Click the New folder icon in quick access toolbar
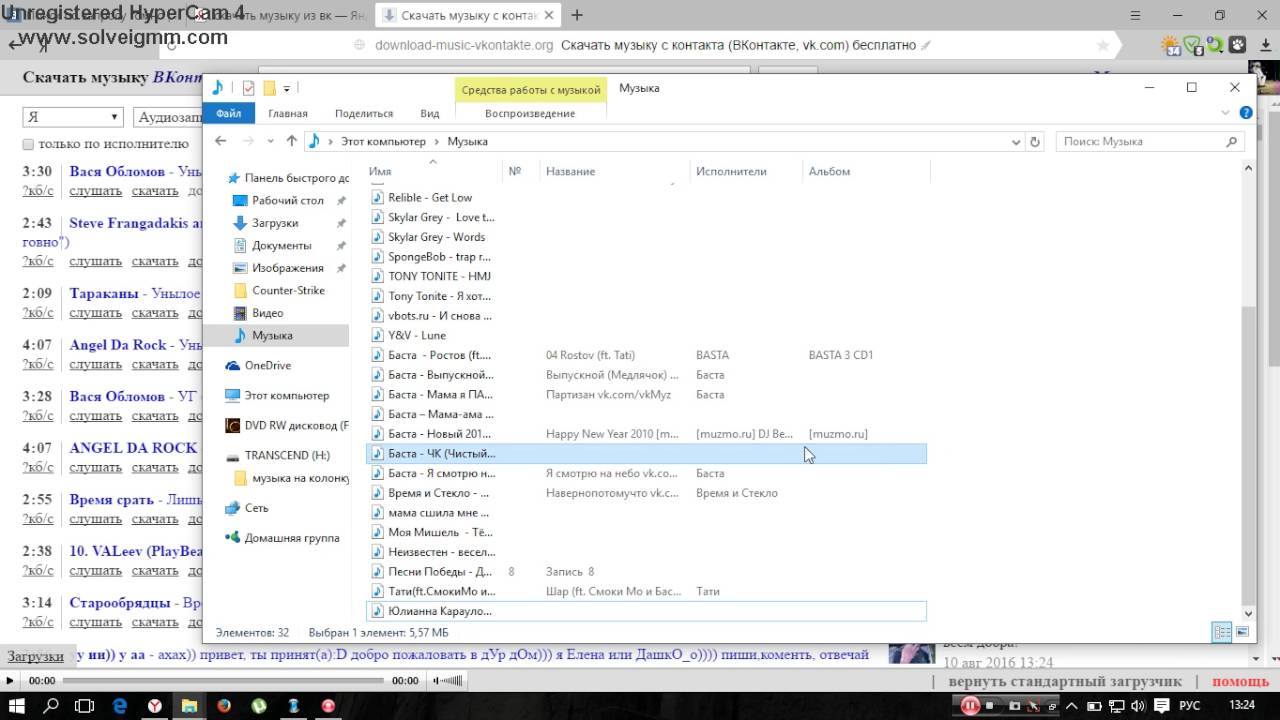This screenshot has height=720, width=1280. click(270, 88)
